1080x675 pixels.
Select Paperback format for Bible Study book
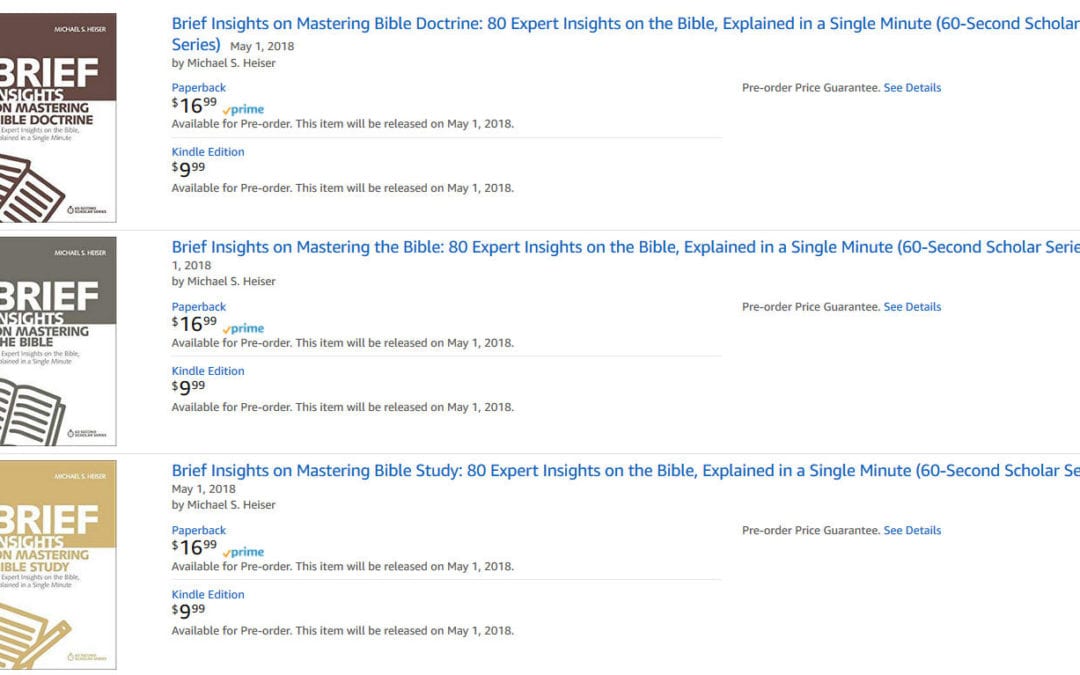(x=199, y=531)
